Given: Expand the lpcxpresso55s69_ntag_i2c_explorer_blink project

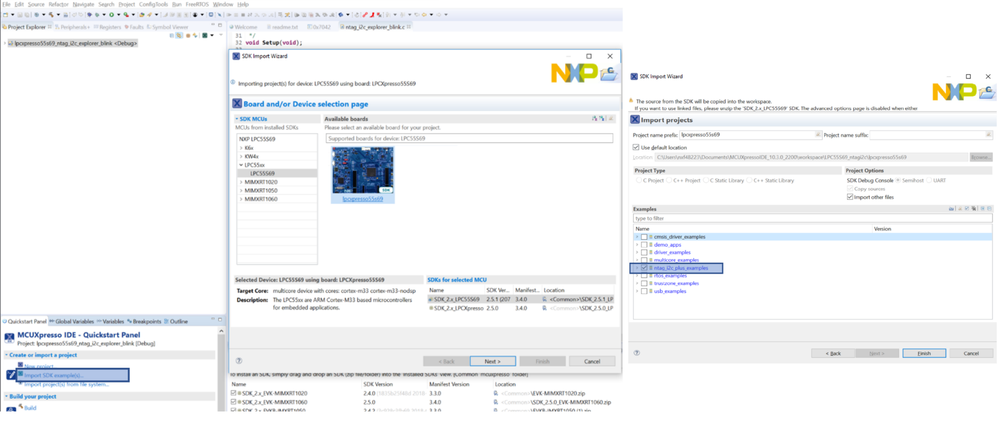Looking at the screenshot, I should tap(4, 43).
